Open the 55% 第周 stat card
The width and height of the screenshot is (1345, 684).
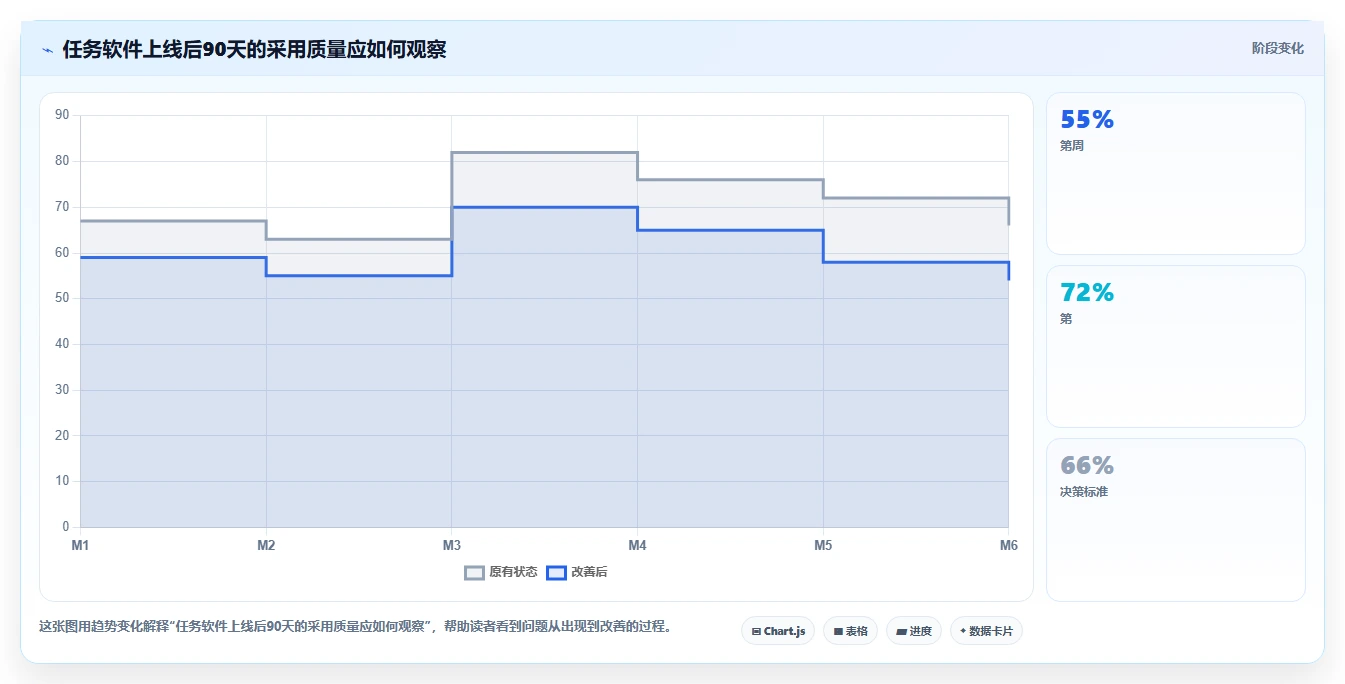coord(1176,173)
